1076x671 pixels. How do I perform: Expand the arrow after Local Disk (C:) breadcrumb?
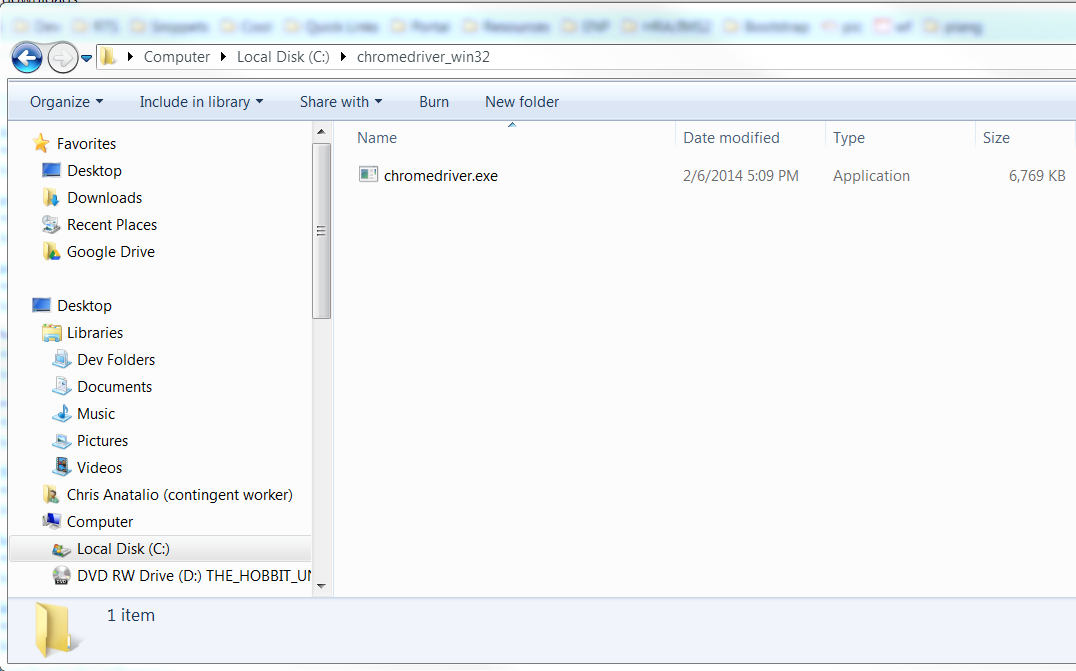[343, 57]
